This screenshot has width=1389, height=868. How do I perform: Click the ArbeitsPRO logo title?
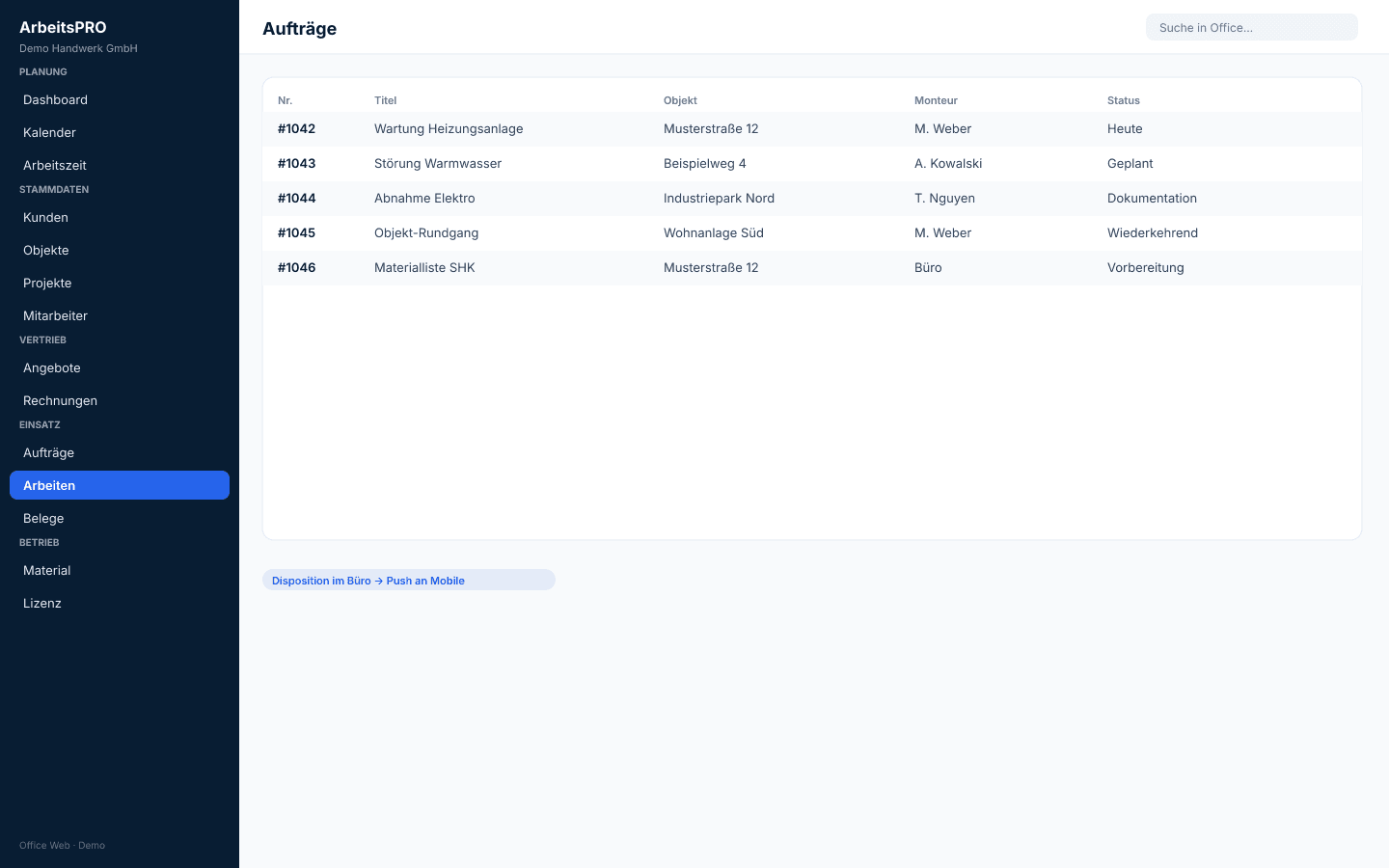point(63,27)
